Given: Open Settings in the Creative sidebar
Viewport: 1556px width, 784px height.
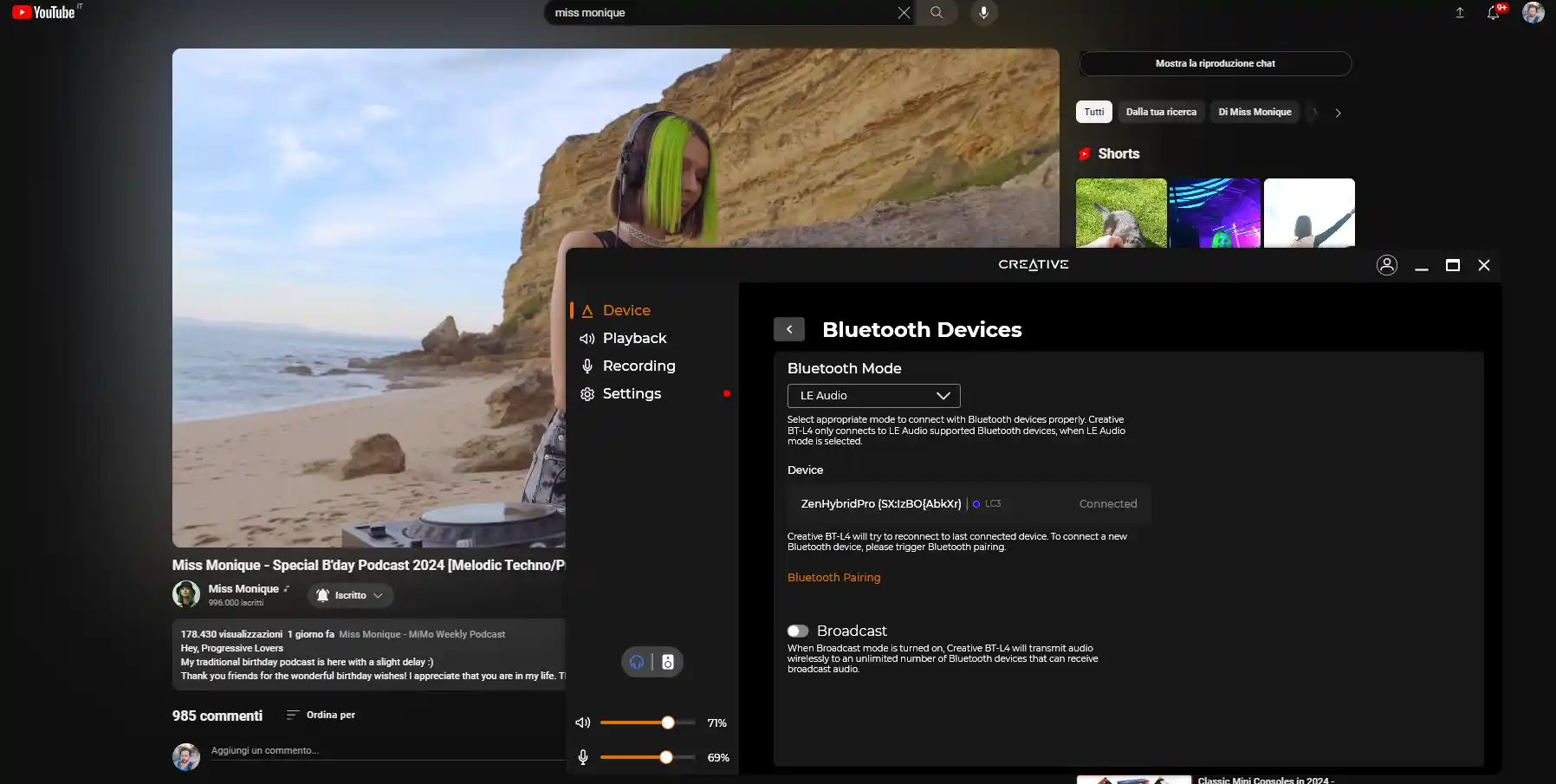Looking at the screenshot, I should (632, 393).
